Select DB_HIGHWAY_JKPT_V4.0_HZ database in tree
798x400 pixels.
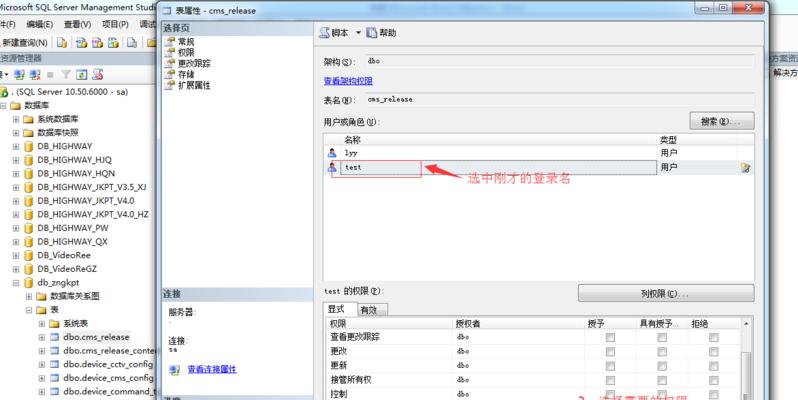[x=93, y=214]
